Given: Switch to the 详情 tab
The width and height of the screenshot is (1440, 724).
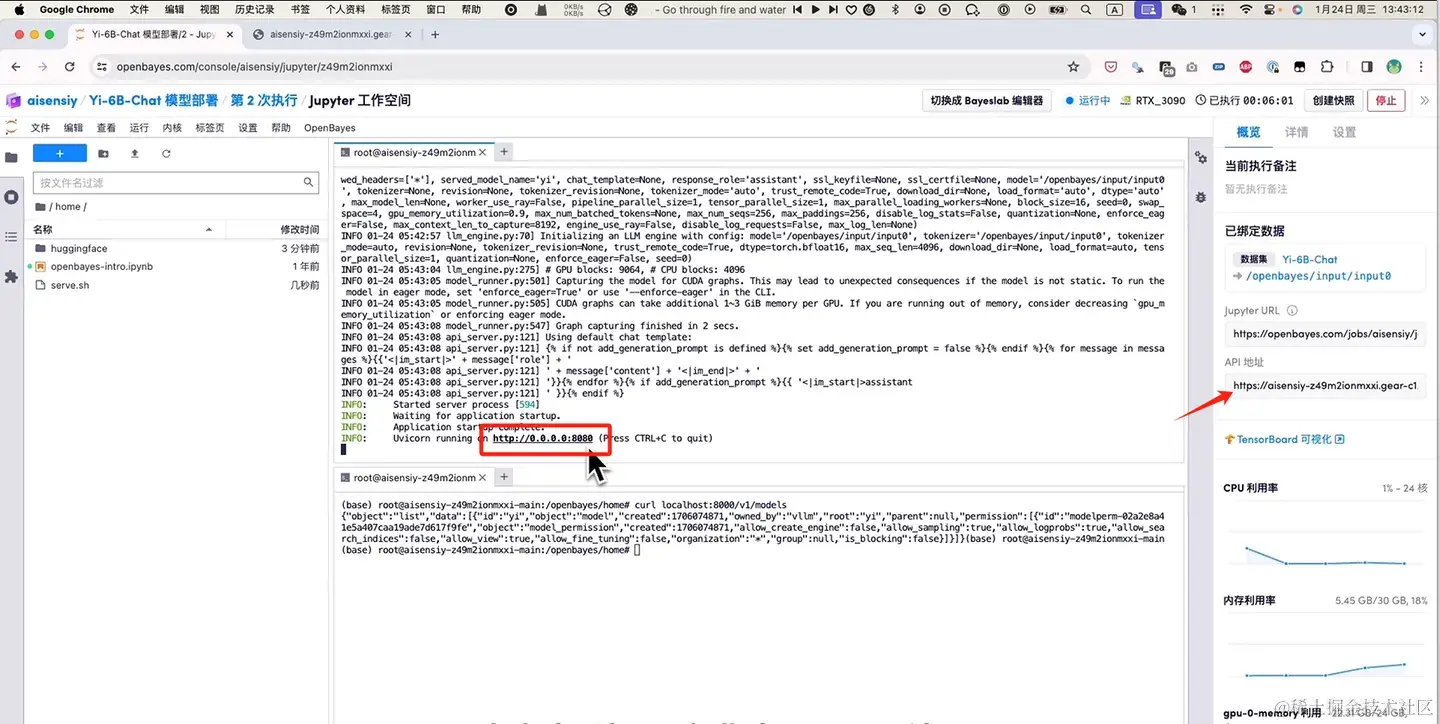Looking at the screenshot, I should [1297, 132].
